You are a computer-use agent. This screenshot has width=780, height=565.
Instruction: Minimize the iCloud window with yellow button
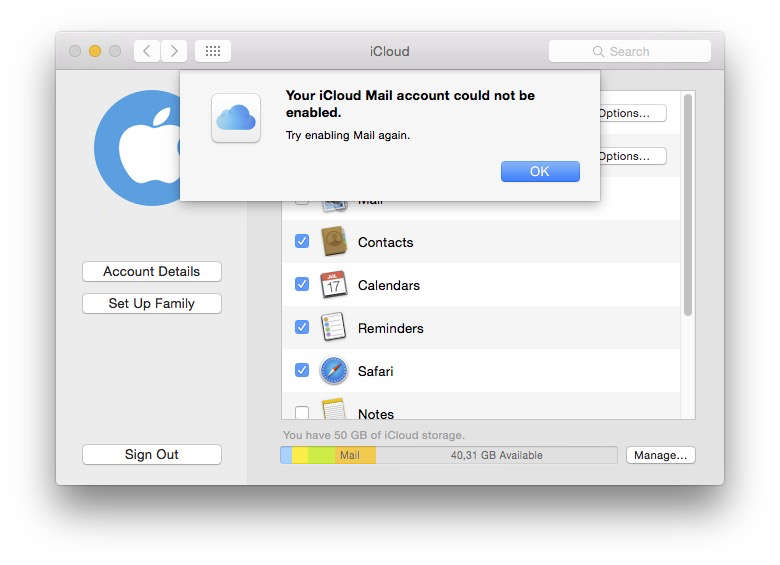pyautogui.click(x=95, y=51)
